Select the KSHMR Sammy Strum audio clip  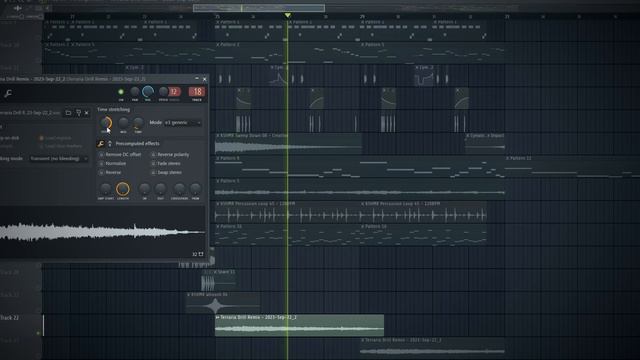point(288,144)
